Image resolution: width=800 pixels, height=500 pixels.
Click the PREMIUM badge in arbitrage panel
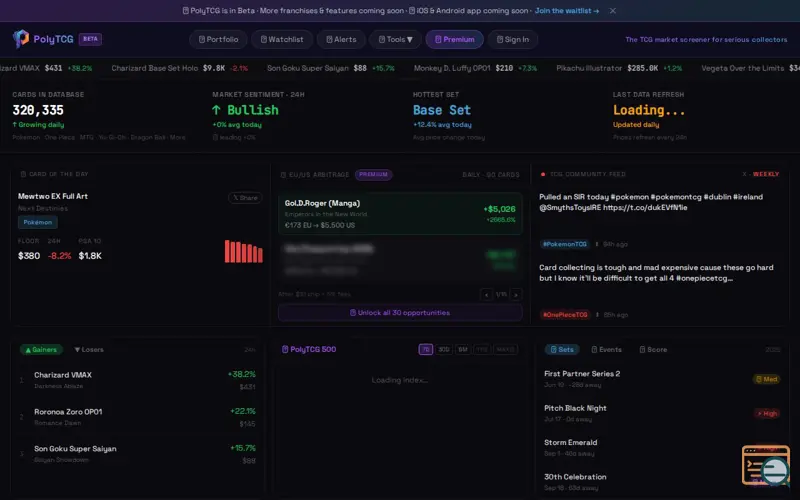click(373, 174)
